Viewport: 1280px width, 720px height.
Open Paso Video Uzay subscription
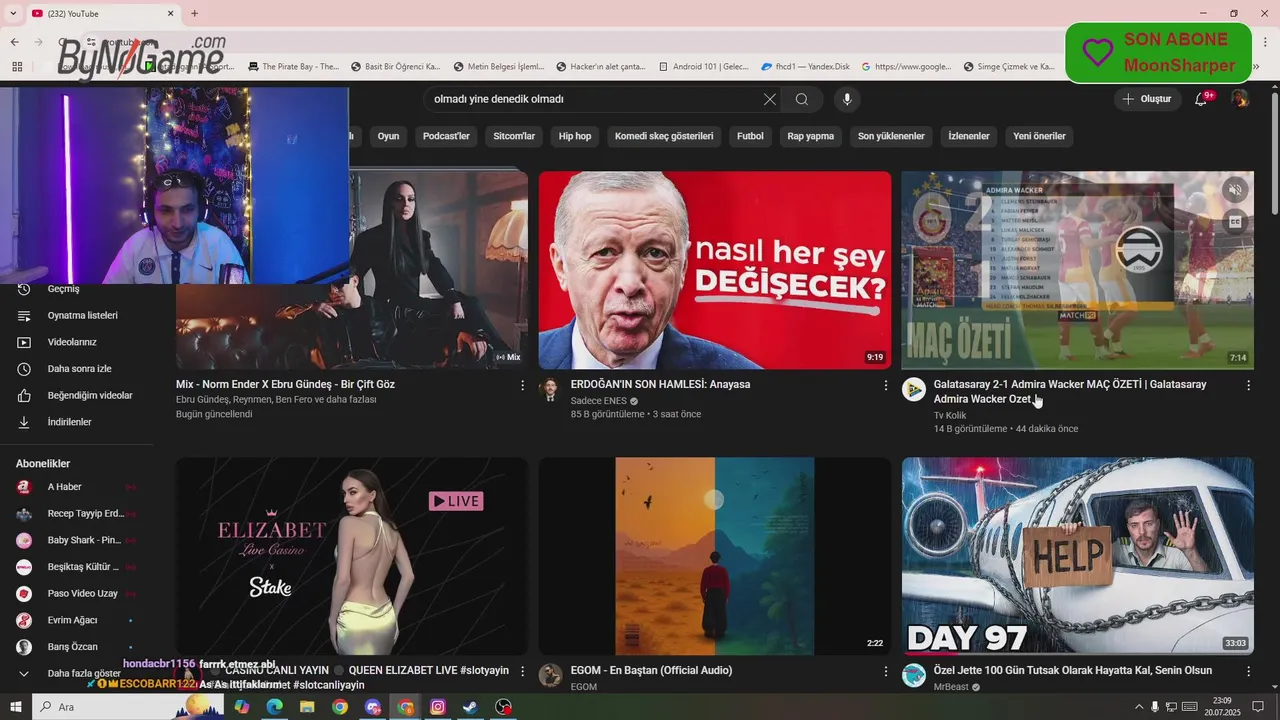(77, 593)
